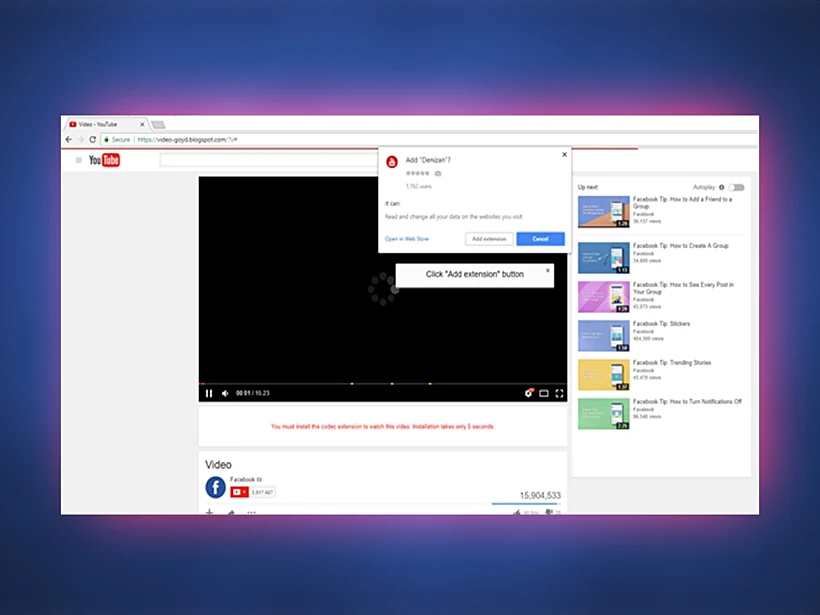Open 'Open in Web Store' link
Viewport: 820px width, 615px height.
tap(405, 238)
